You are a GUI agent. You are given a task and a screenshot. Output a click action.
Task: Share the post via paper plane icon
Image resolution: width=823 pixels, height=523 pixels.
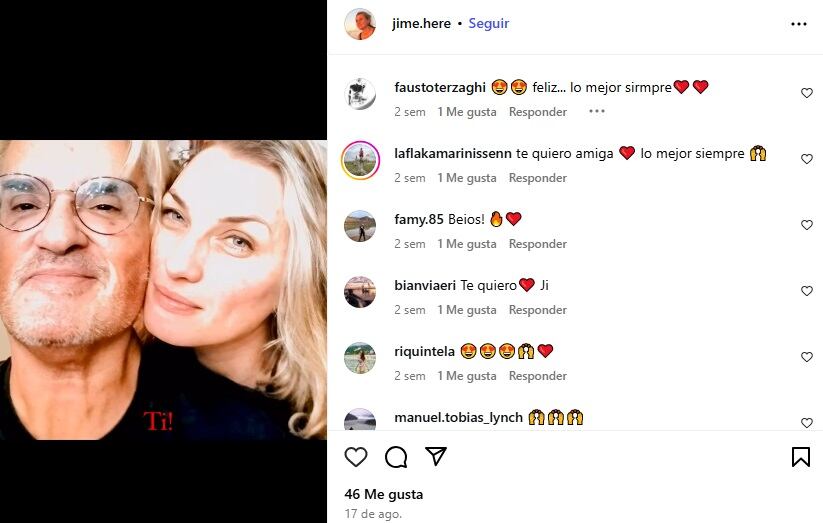[x=436, y=457]
